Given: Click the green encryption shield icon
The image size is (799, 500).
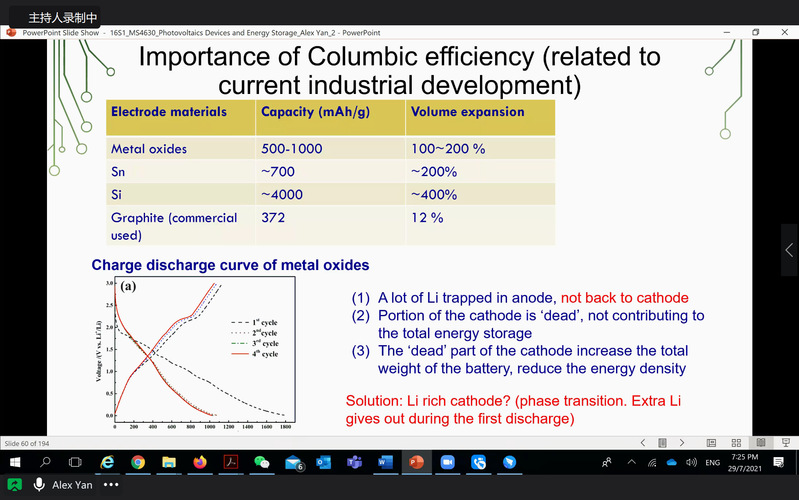Looking at the screenshot, I should pyautogui.click(x=15, y=484).
